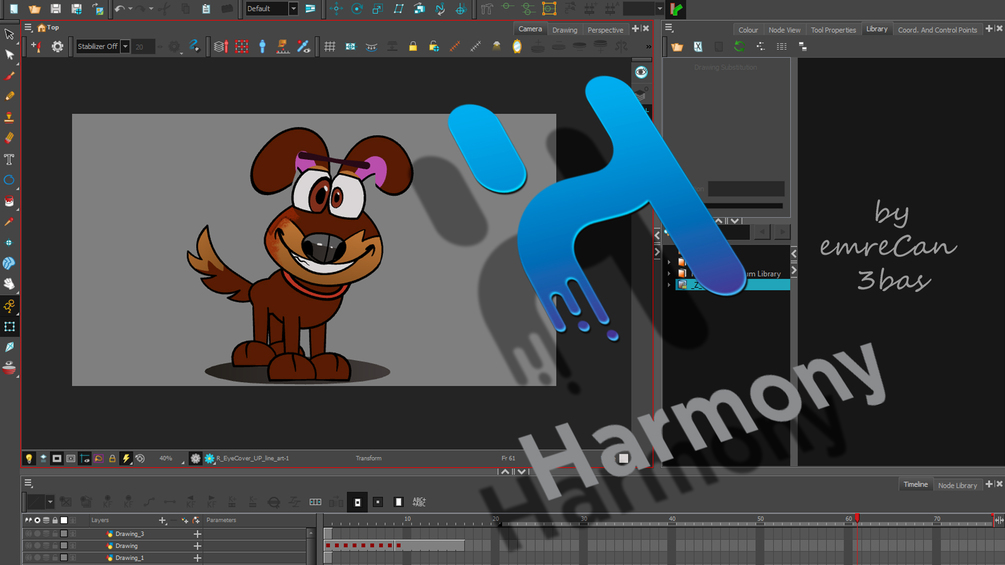Viewport: 1005px width, 565px height.
Task: Select the Text tool
Action: point(9,159)
